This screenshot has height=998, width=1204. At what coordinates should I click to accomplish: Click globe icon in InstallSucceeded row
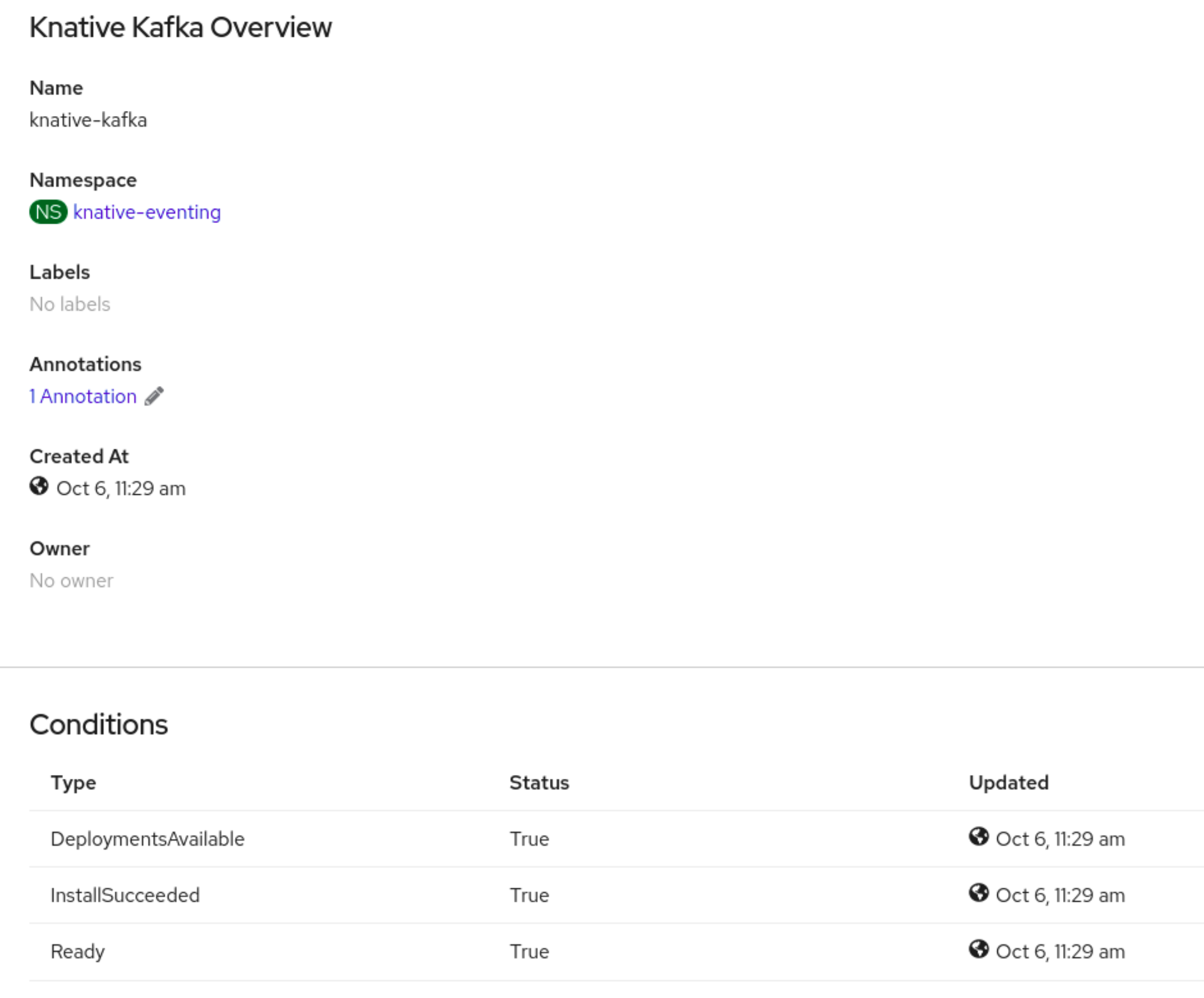pyautogui.click(x=979, y=893)
